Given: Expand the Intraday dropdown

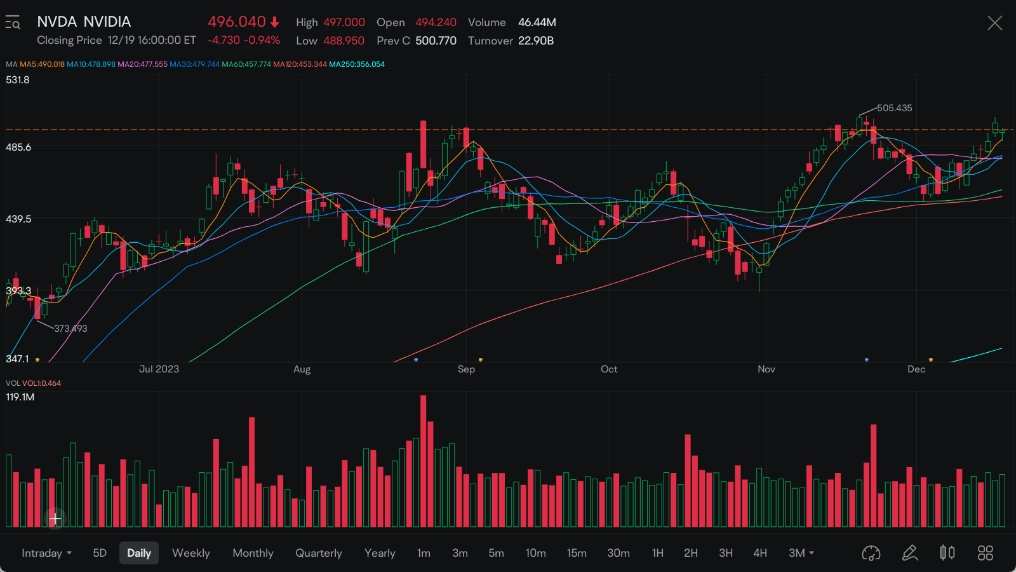Looking at the screenshot, I should click(x=46, y=553).
